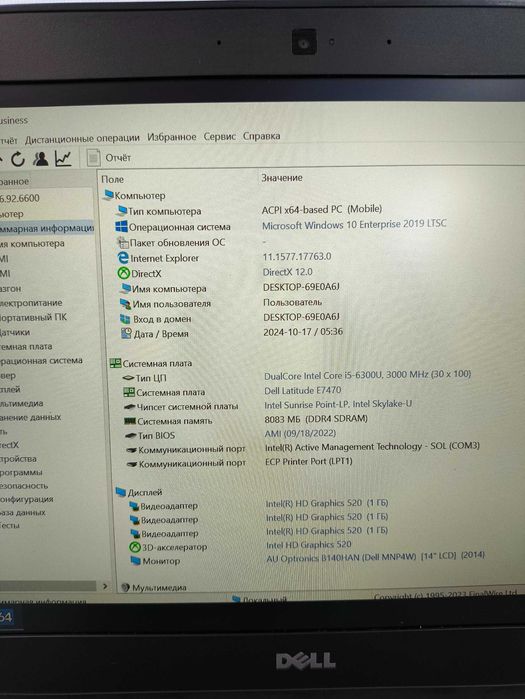Click the Вход в домен row icon
The height and width of the screenshot is (699, 525).
(x=126, y=319)
